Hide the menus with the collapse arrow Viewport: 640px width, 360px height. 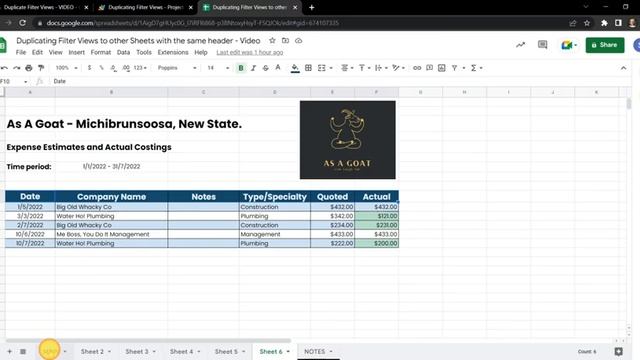(x=623, y=68)
